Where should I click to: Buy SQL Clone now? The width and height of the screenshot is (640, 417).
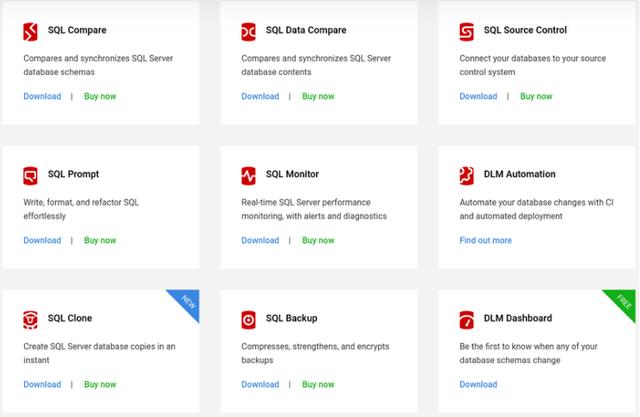(100, 385)
